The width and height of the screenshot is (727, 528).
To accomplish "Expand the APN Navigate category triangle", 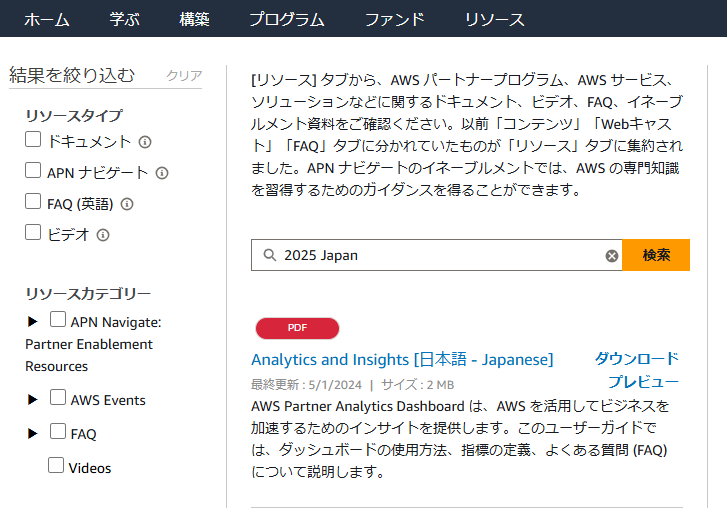I will coord(32,321).
